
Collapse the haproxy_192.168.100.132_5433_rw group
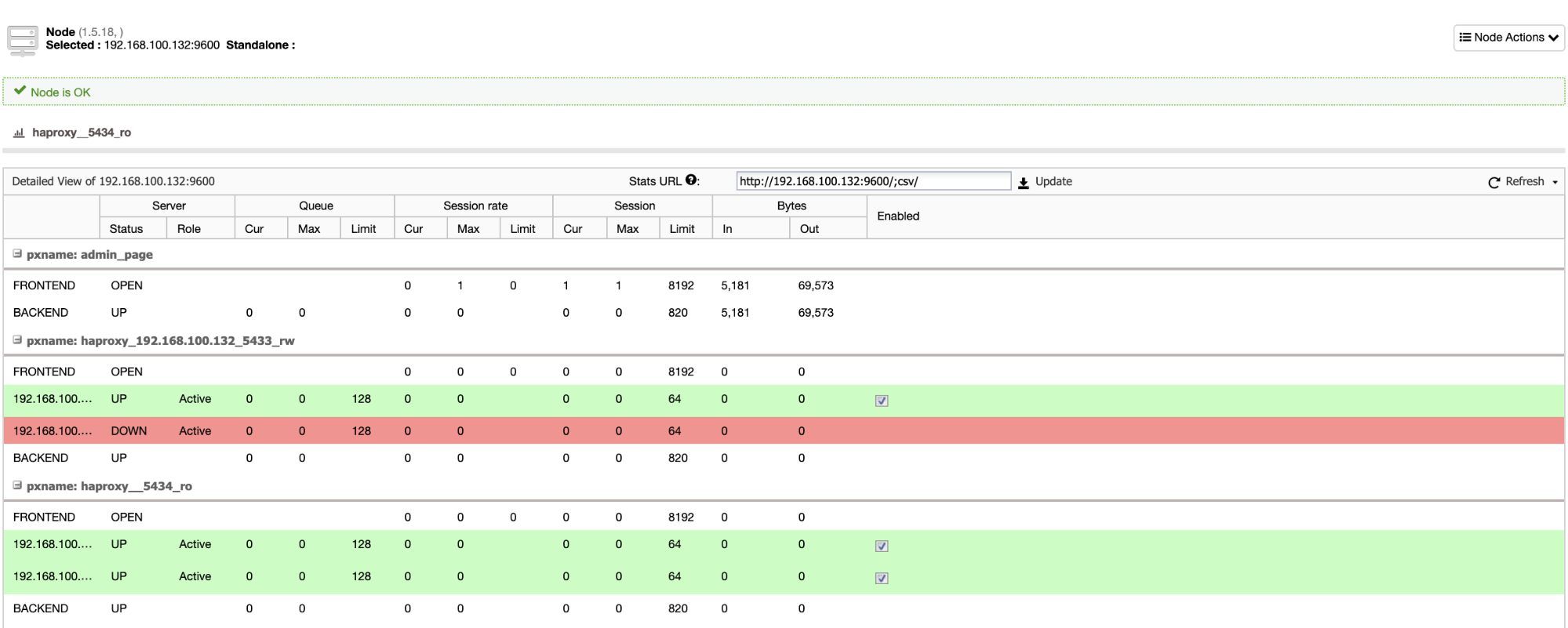pos(17,340)
